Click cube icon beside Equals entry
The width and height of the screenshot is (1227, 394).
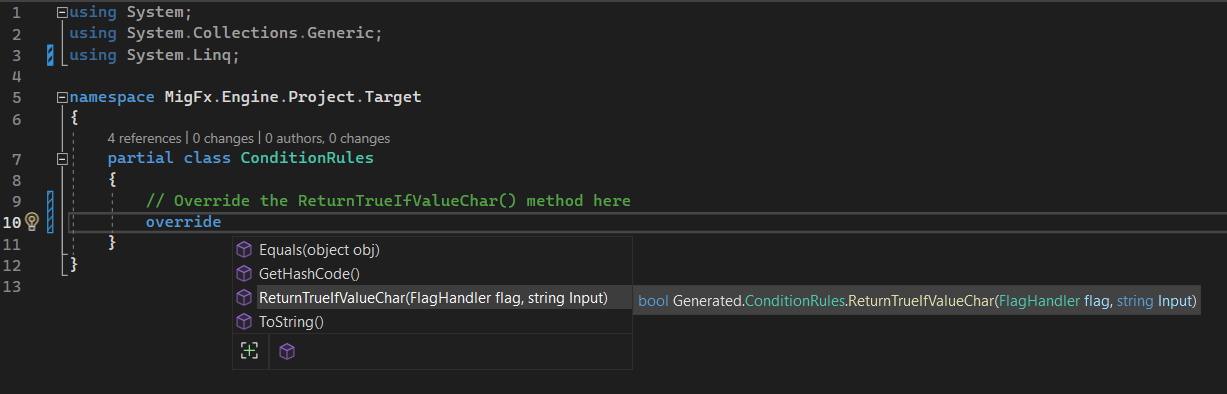point(244,249)
